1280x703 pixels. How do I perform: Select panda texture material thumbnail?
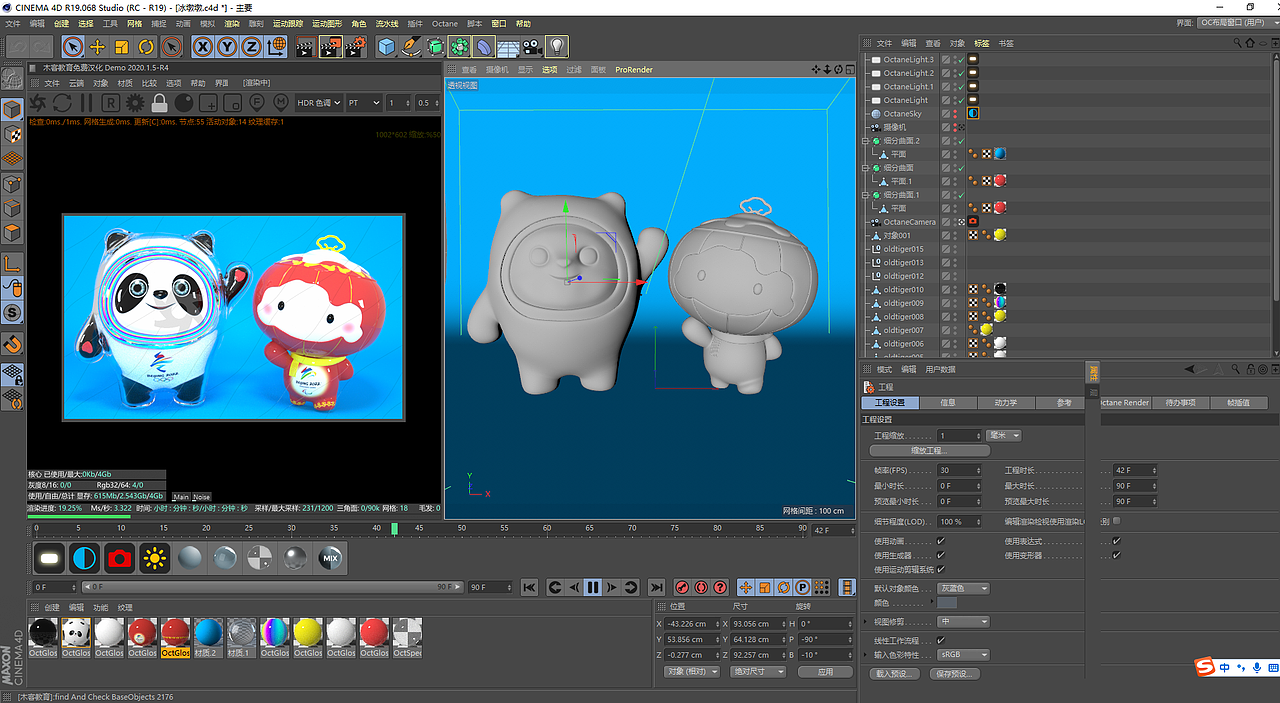76,632
